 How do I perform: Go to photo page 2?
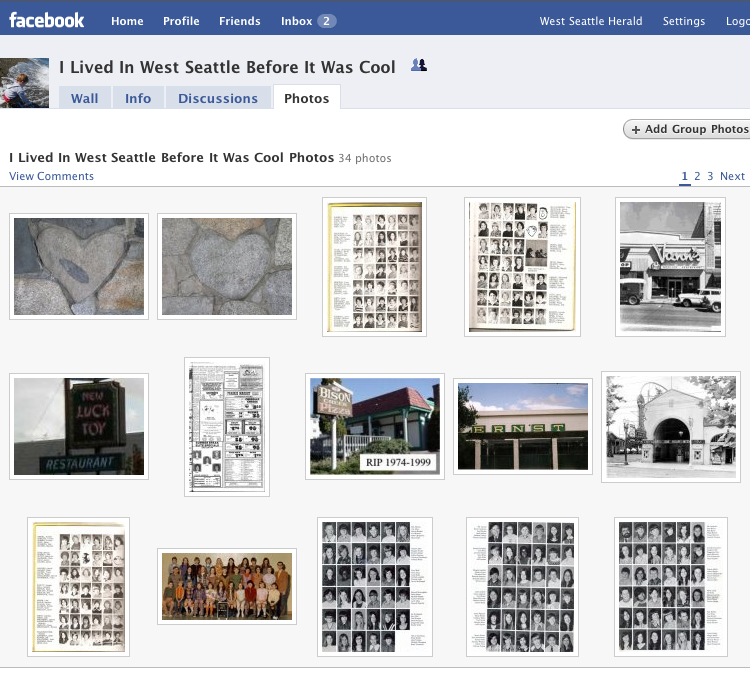point(697,176)
